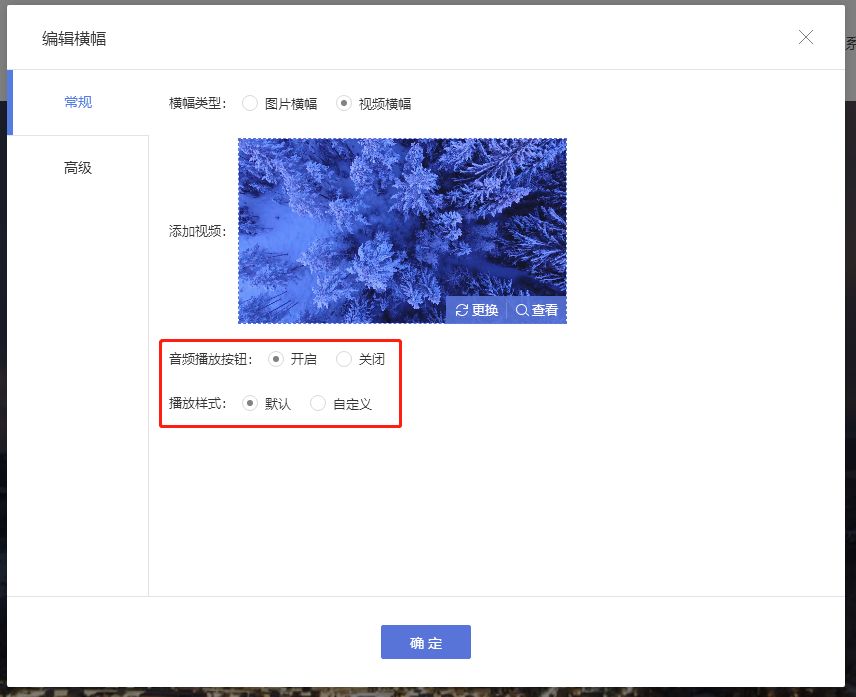Select the 图片横幅 radio option

coord(250,103)
